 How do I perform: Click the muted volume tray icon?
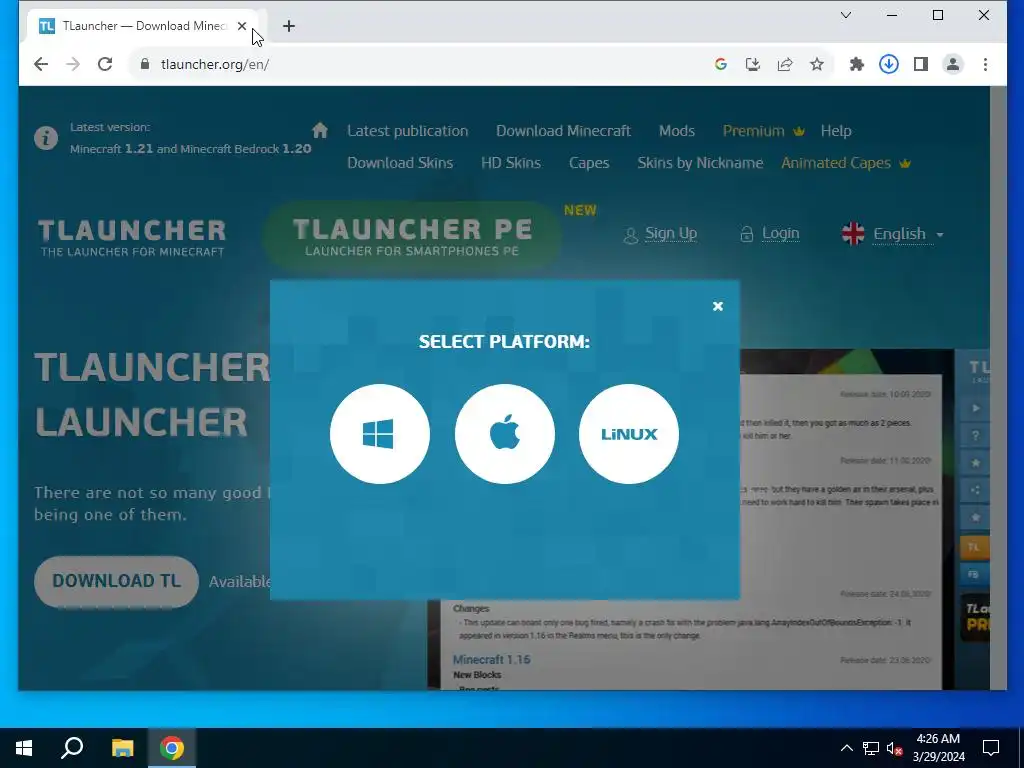click(895, 748)
